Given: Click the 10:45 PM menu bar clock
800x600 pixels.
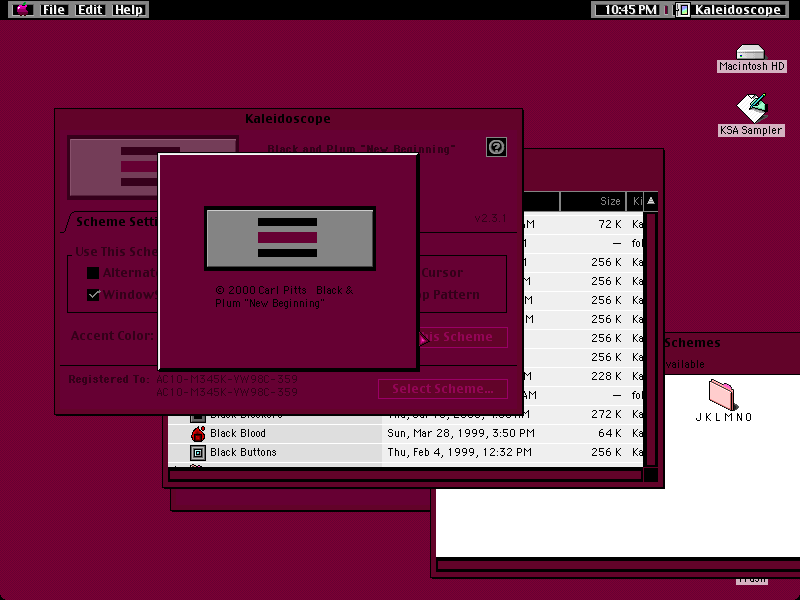Looking at the screenshot, I should pyautogui.click(x=631, y=9).
